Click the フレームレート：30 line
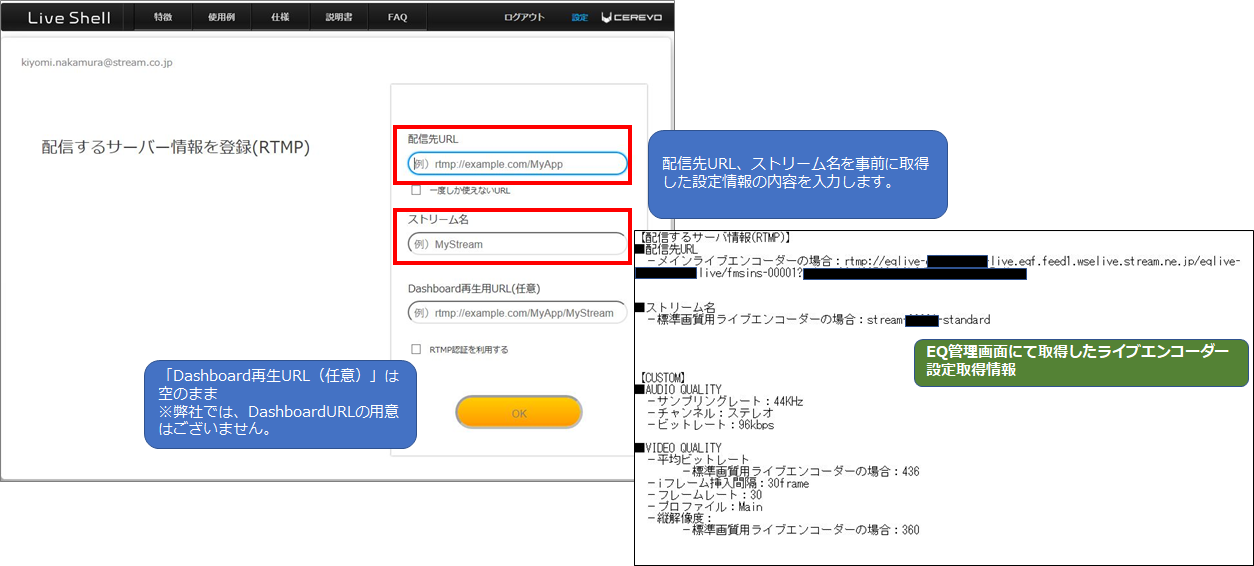1254x566 pixels. coord(704,495)
